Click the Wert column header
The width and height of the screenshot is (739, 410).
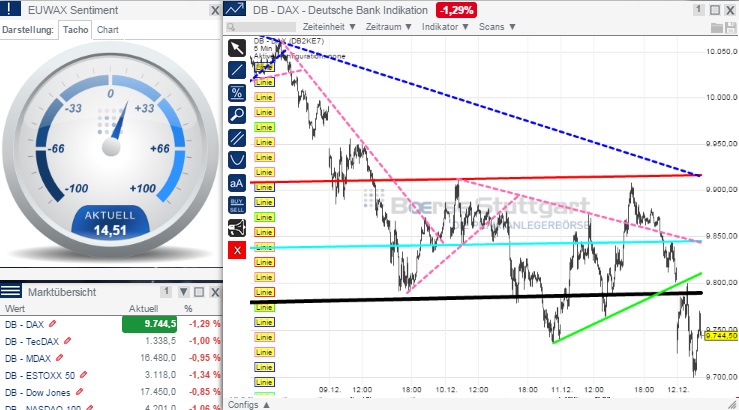click(x=15, y=309)
